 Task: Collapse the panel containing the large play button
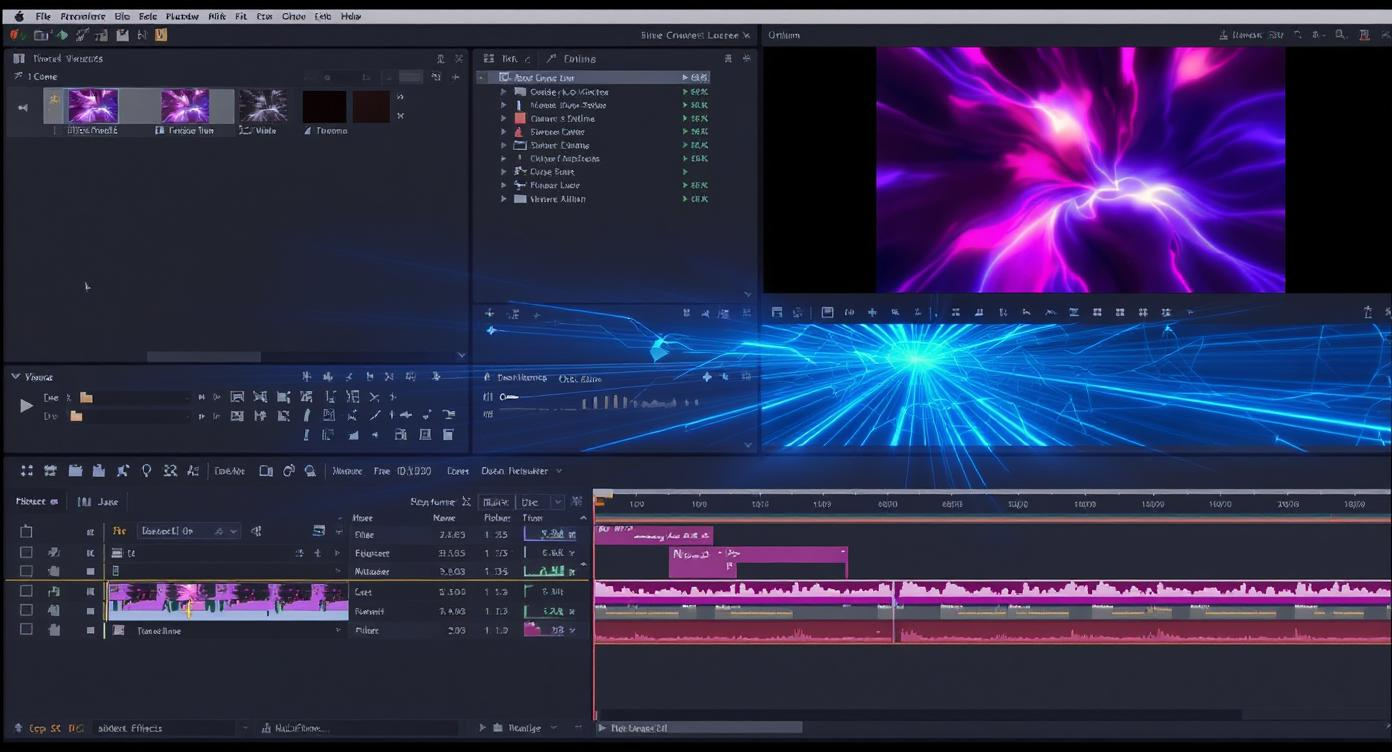click(15, 377)
